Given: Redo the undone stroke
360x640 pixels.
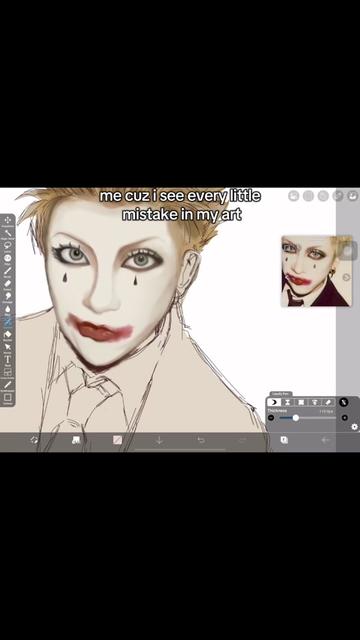Looking at the screenshot, I should tap(242, 440).
